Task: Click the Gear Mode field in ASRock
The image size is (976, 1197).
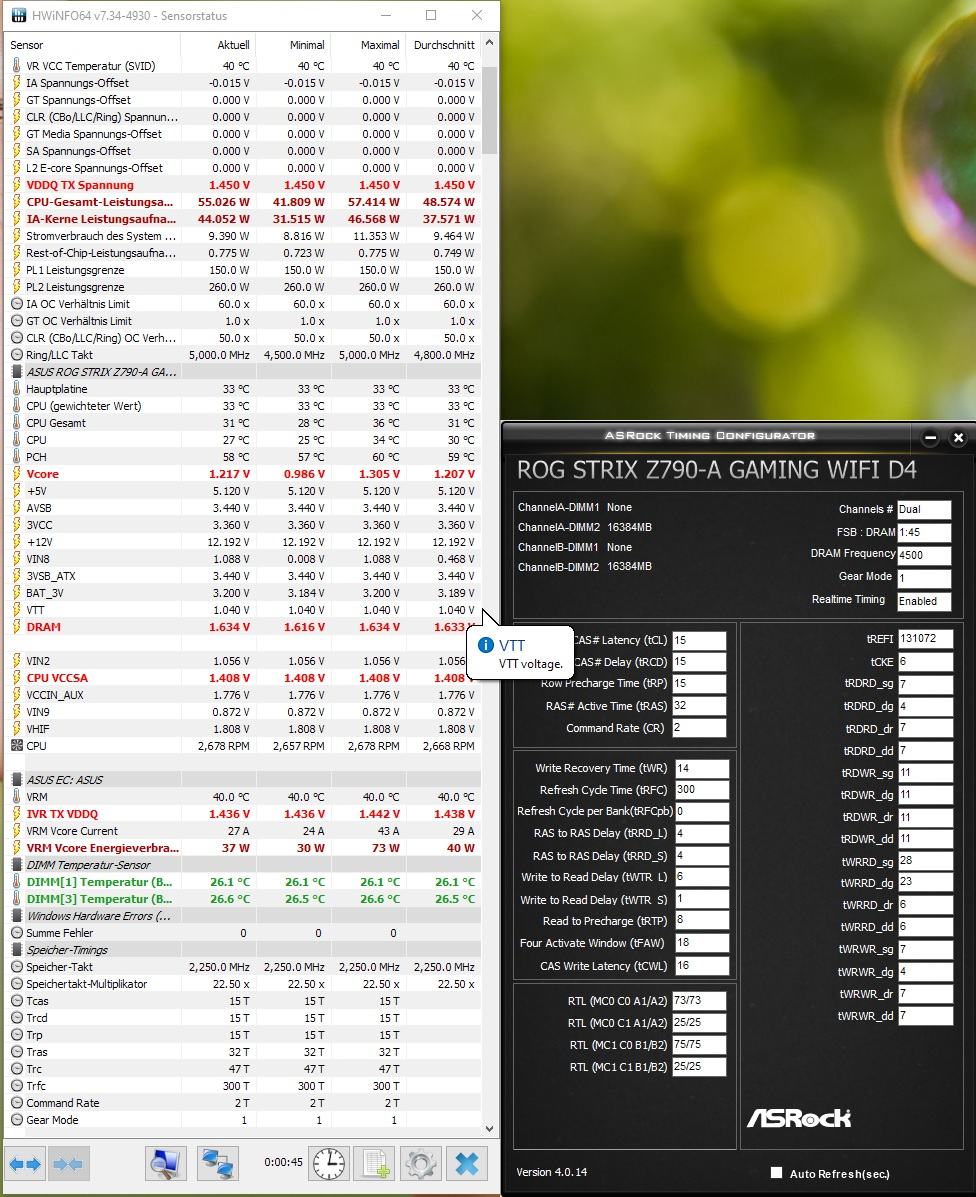Action: coord(924,578)
